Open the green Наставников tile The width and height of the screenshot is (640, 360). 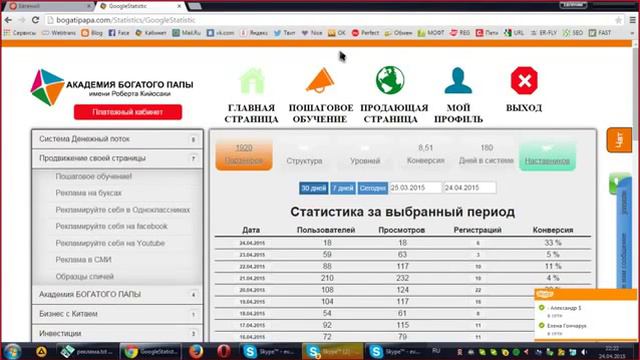[x=547, y=155]
